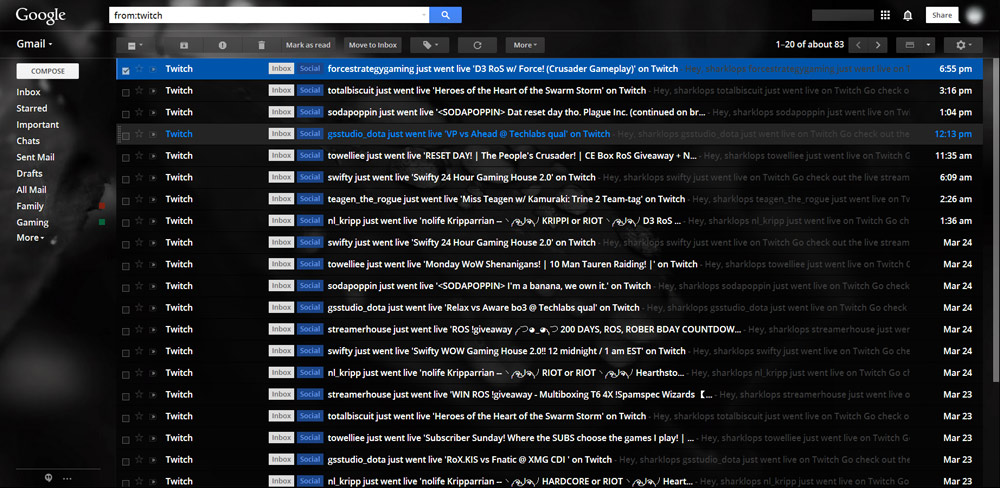Open the teagen_the_rogue Trine 2 email
1000x488 pixels.
(x=551, y=199)
